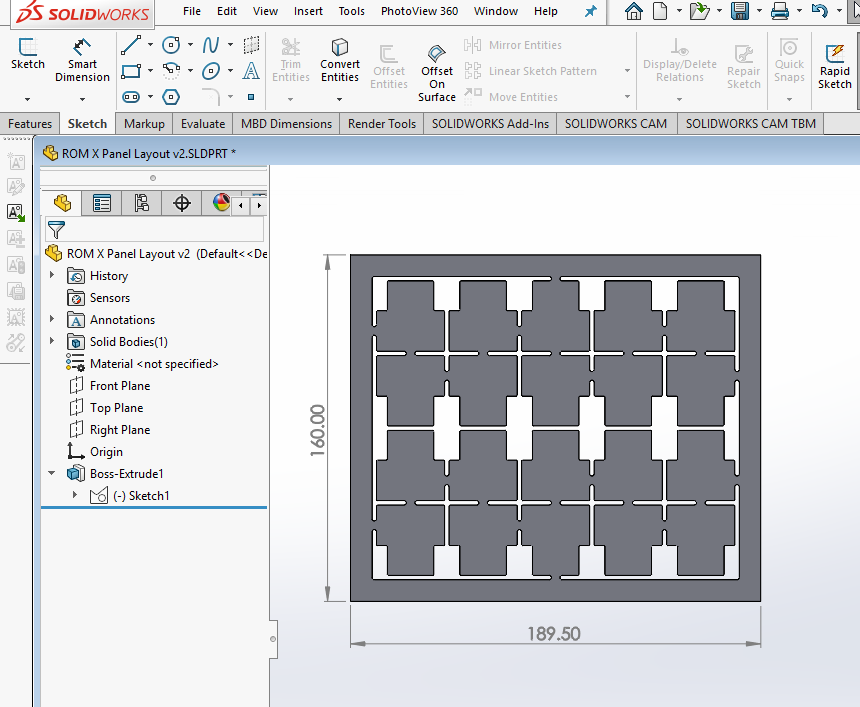
Task: Open the PropertyManager tab icon
Action: [x=102, y=203]
